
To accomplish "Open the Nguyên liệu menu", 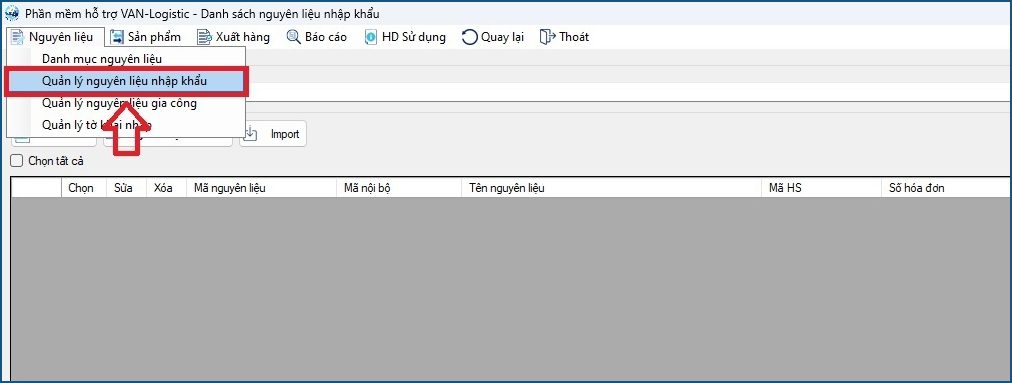I will (x=54, y=37).
